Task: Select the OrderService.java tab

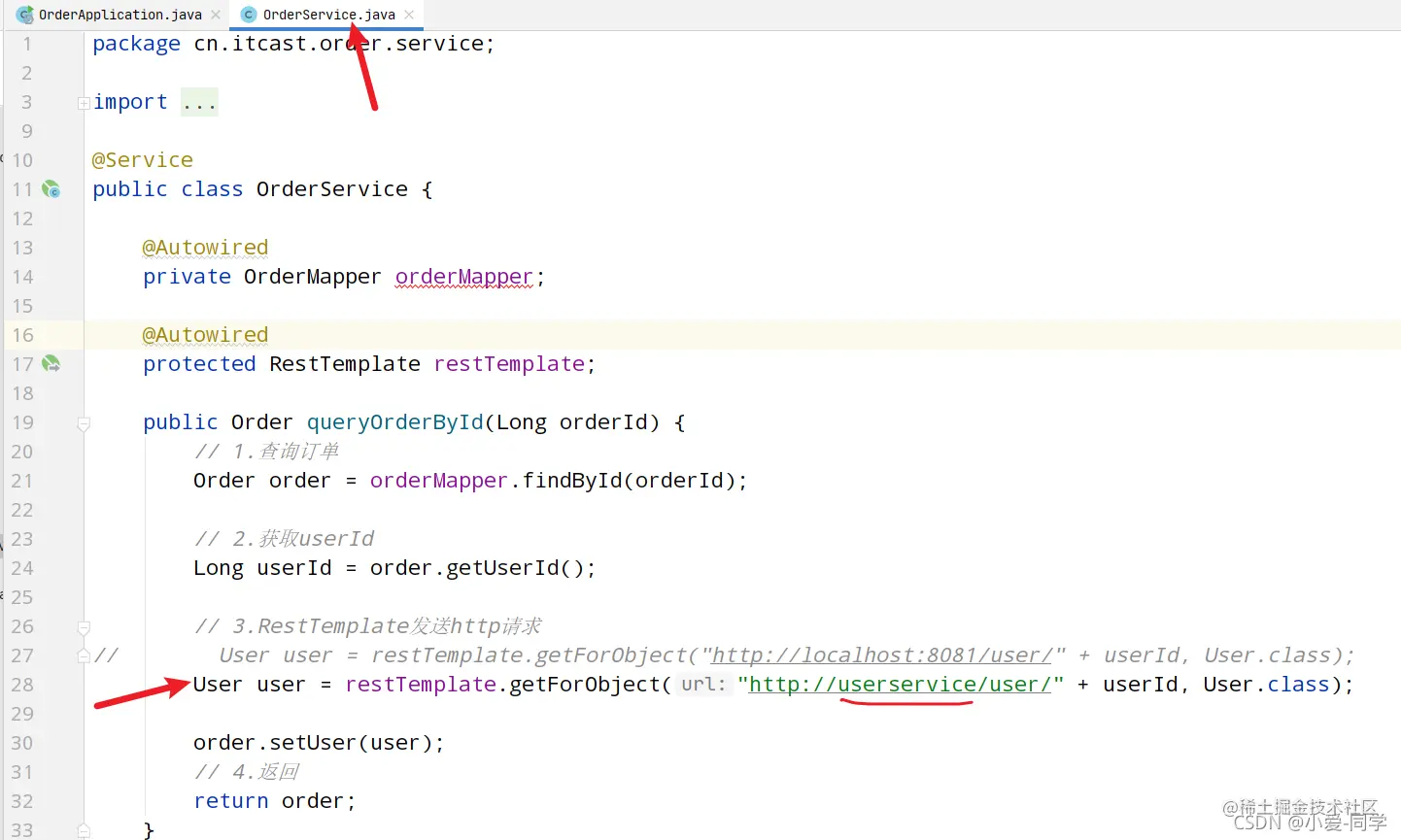Action: (x=328, y=15)
